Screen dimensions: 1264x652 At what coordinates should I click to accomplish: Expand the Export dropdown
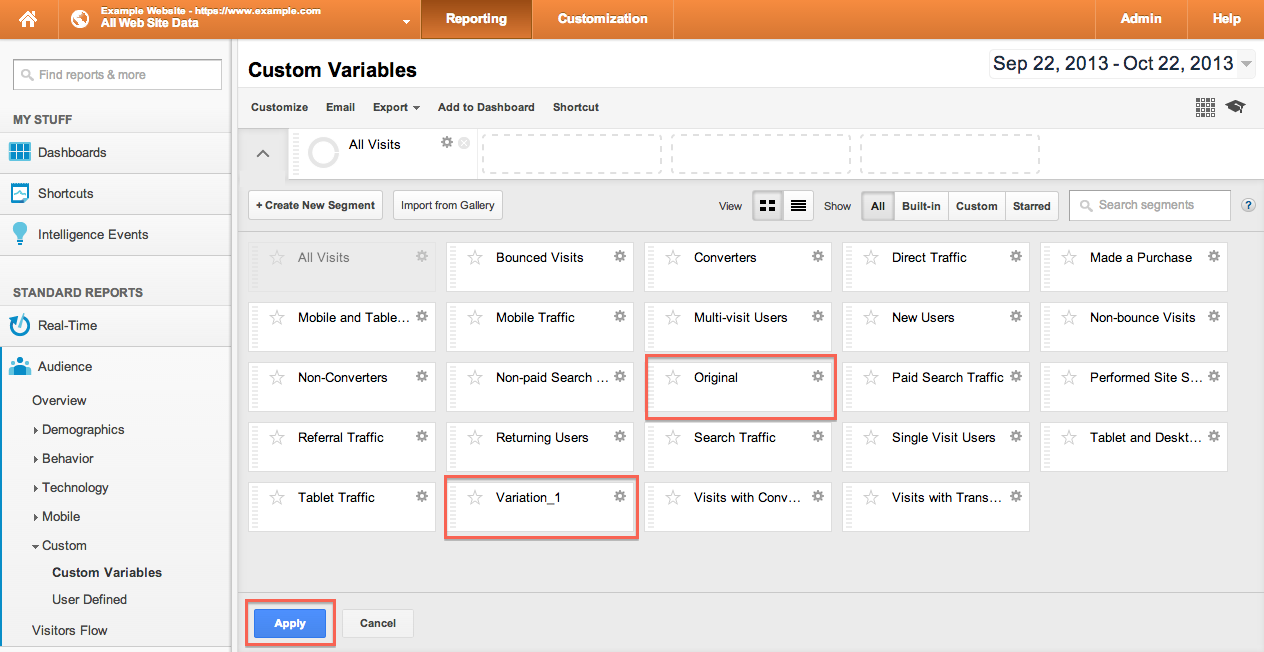(x=396, y=107)
